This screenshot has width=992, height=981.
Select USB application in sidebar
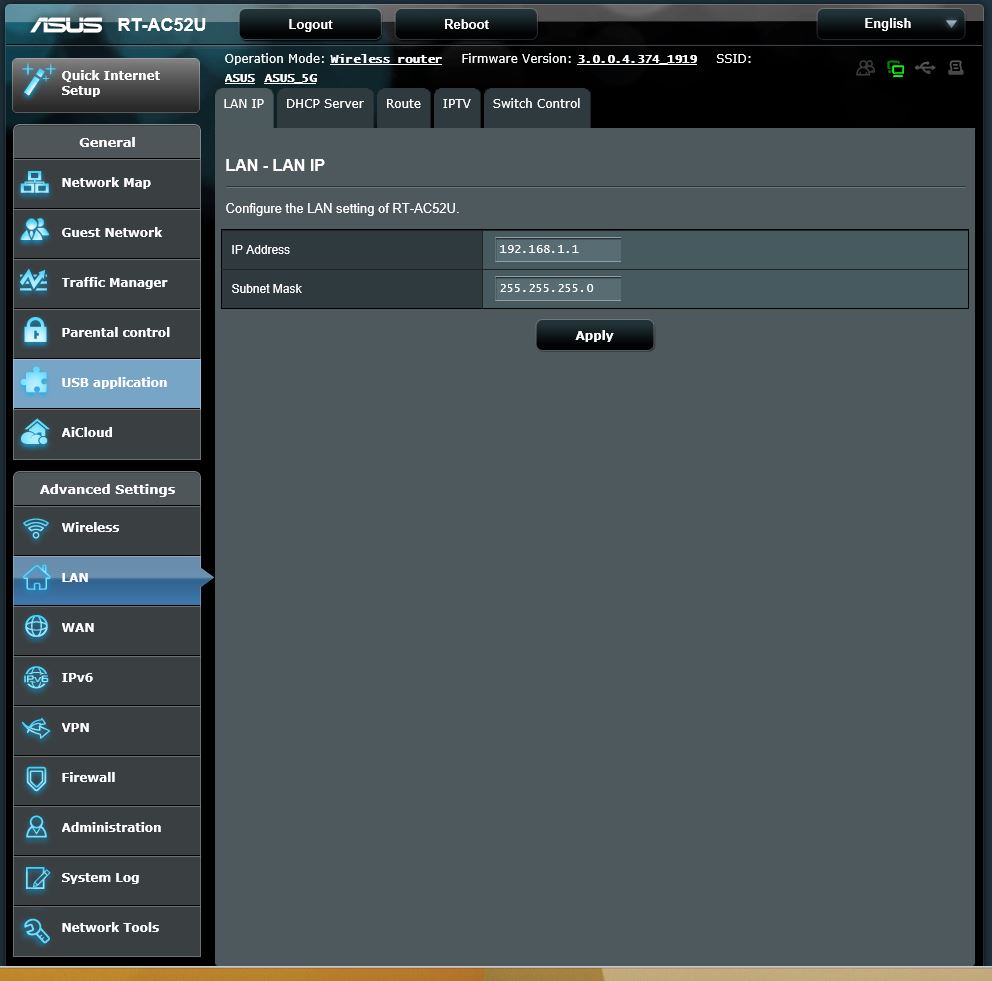107,383
